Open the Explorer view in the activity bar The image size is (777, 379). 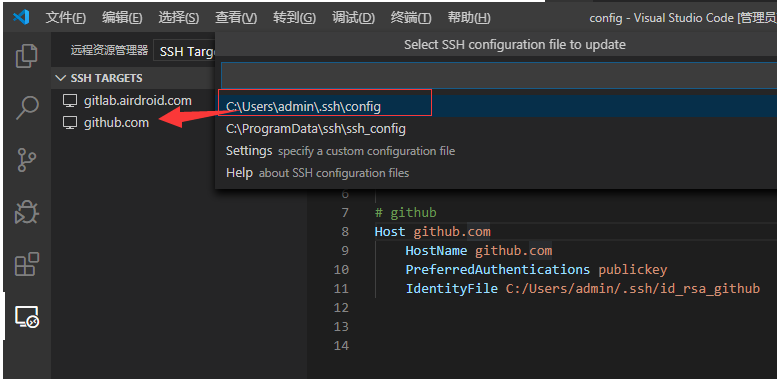click(x=27, y=56)
